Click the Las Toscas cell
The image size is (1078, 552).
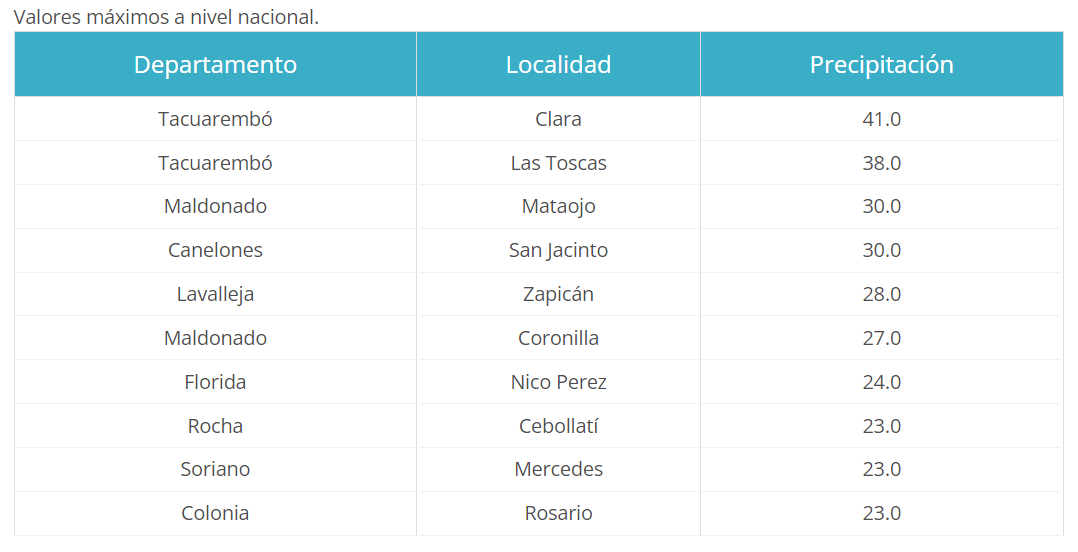click(558, 163)
